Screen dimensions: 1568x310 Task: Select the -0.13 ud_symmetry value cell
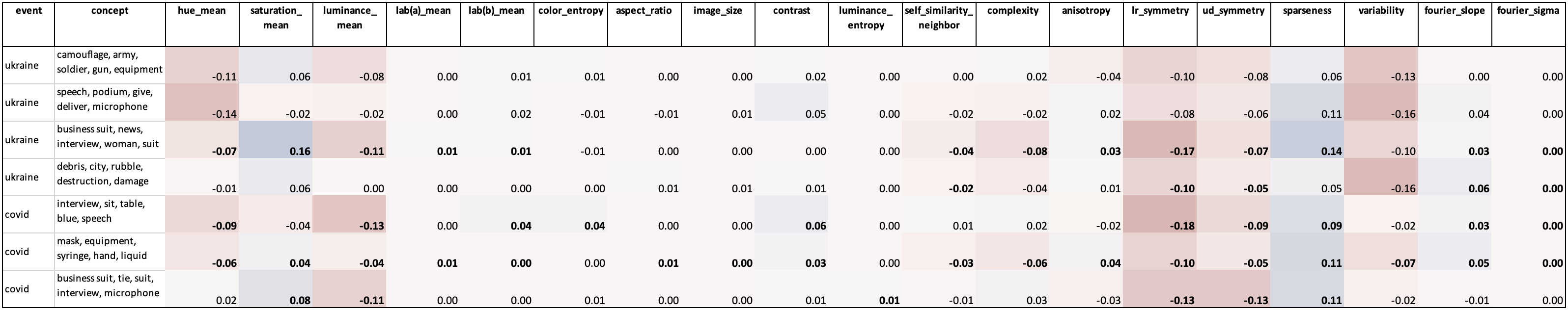coord(1234,289)
